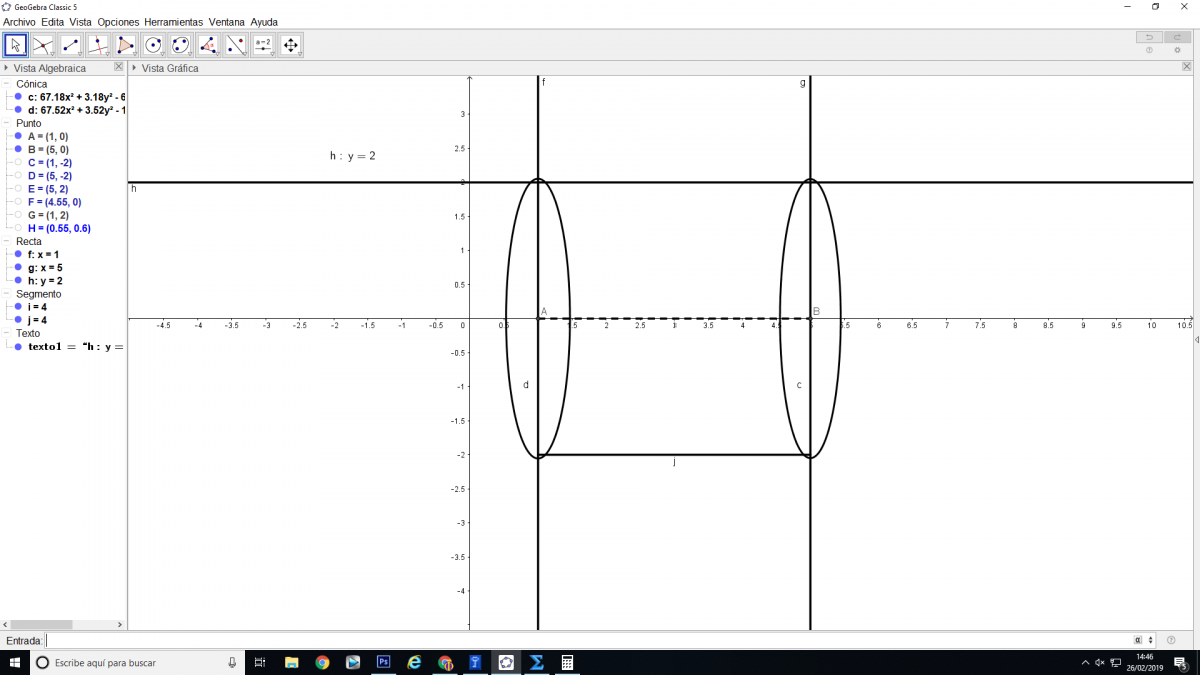This screenshot has height=675, width=1200.
Task: Select the Move arrow tool
Action: point(16,45)
